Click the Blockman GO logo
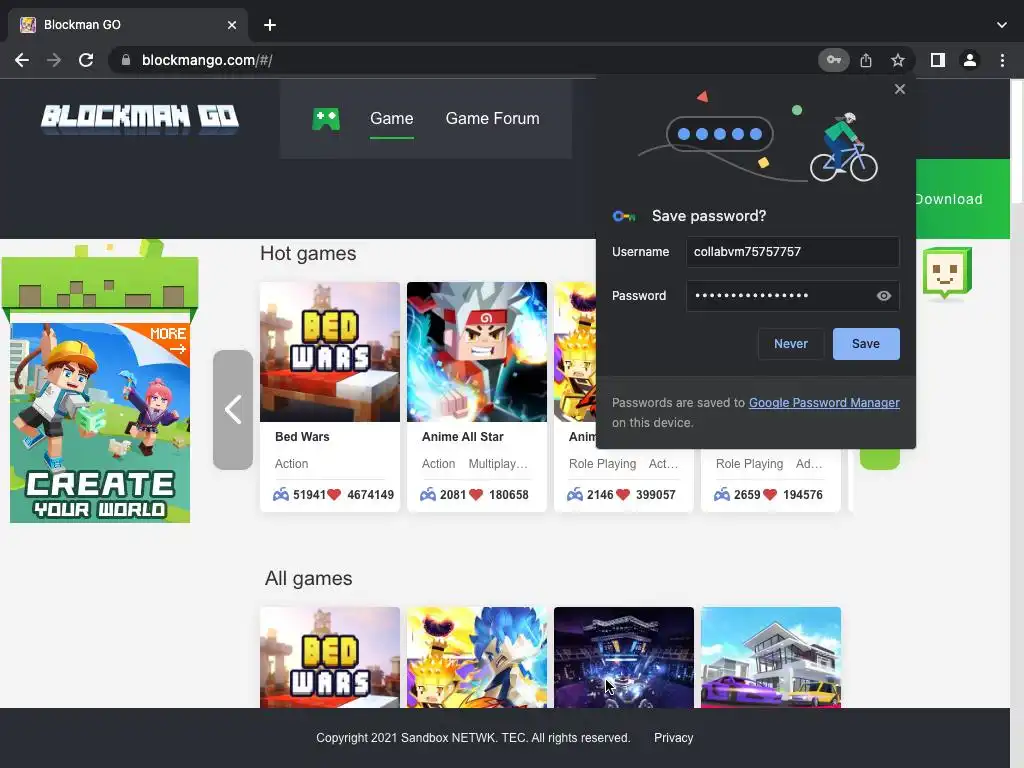 (x=140, y=119)
